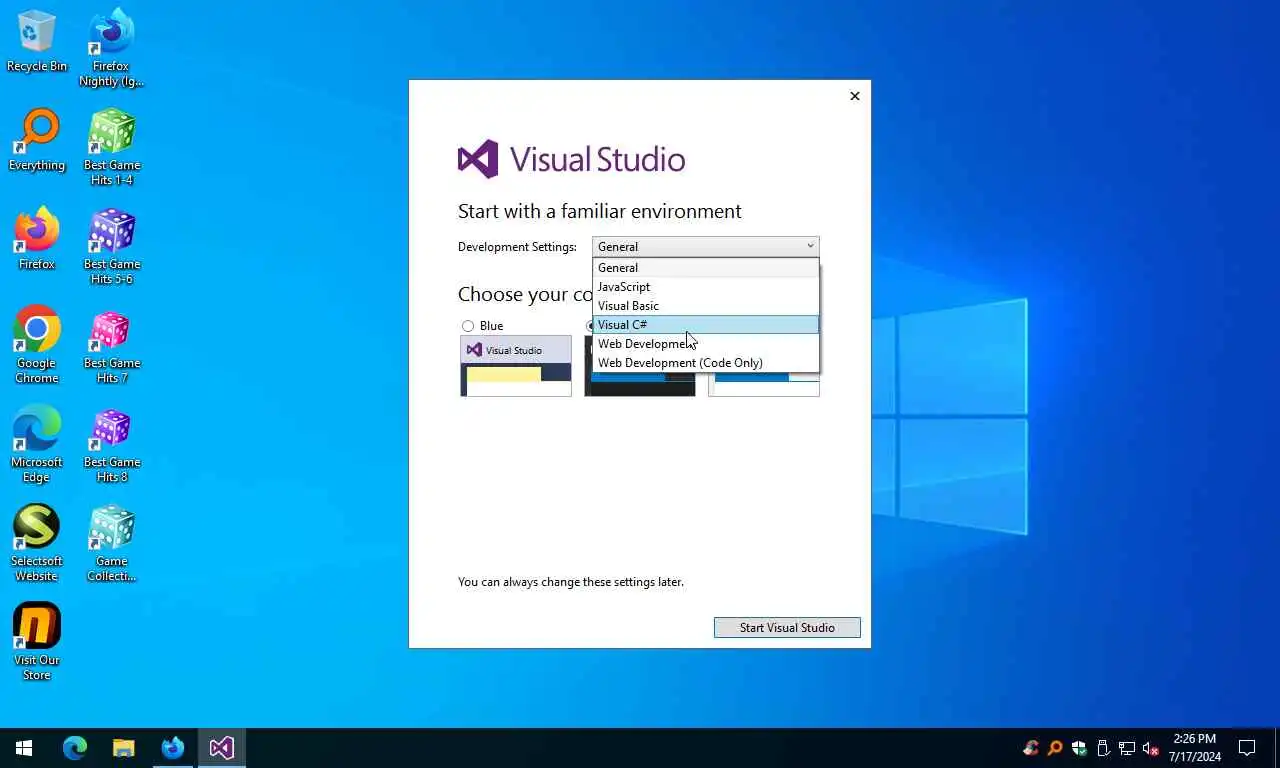Click the Everything magnifier tray icon
The width and height of the screenshot is (1280, 768).
pyautogui.click(x=1055, y=748)
